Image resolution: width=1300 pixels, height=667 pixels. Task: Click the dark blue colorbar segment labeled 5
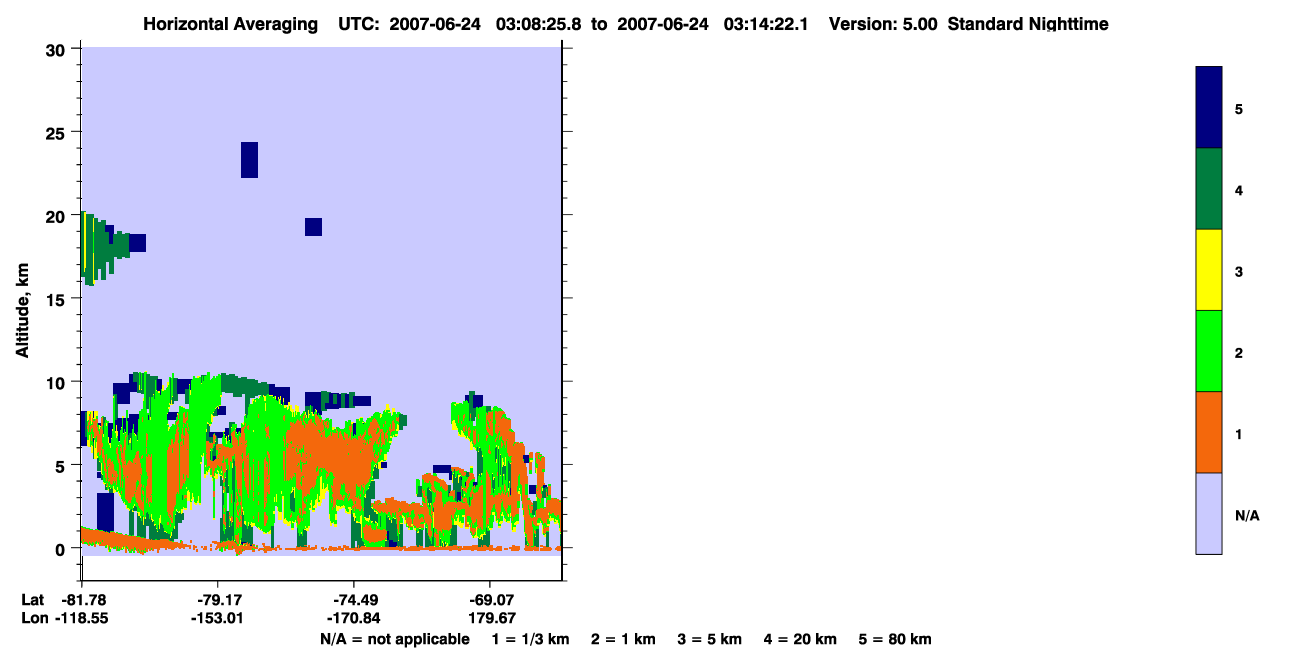1209,108
